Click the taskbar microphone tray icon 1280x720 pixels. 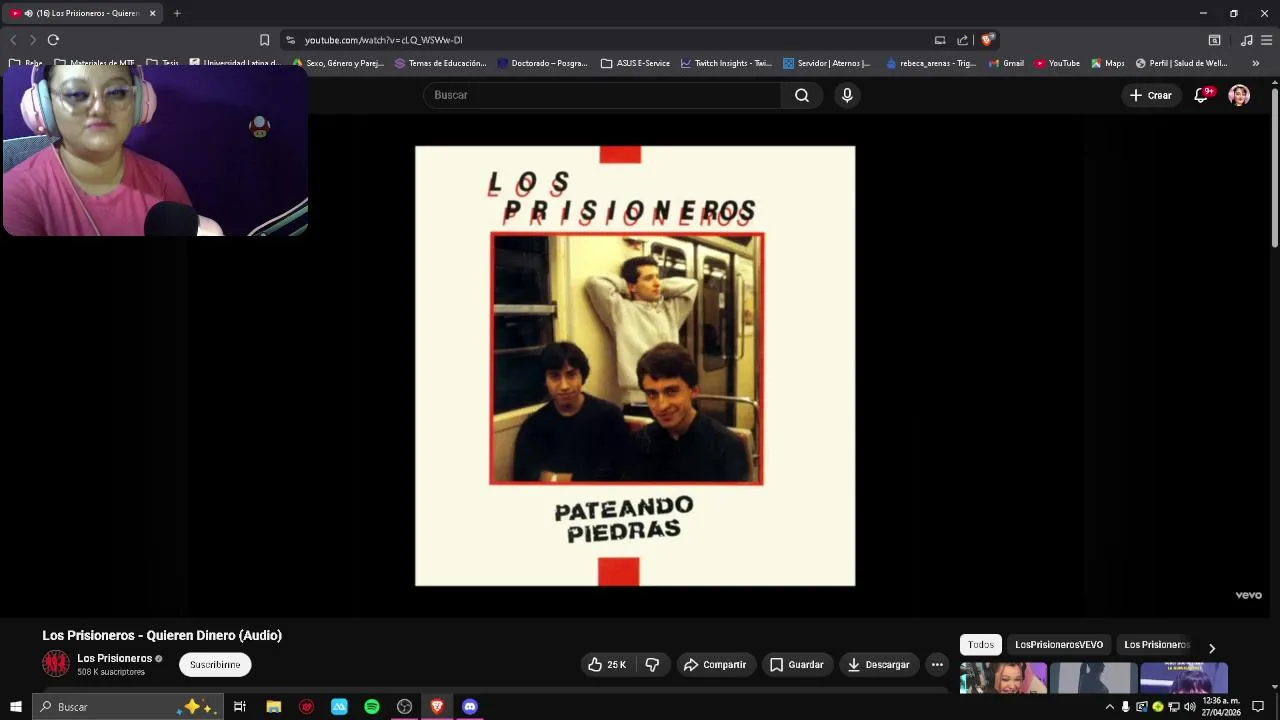1125,707
